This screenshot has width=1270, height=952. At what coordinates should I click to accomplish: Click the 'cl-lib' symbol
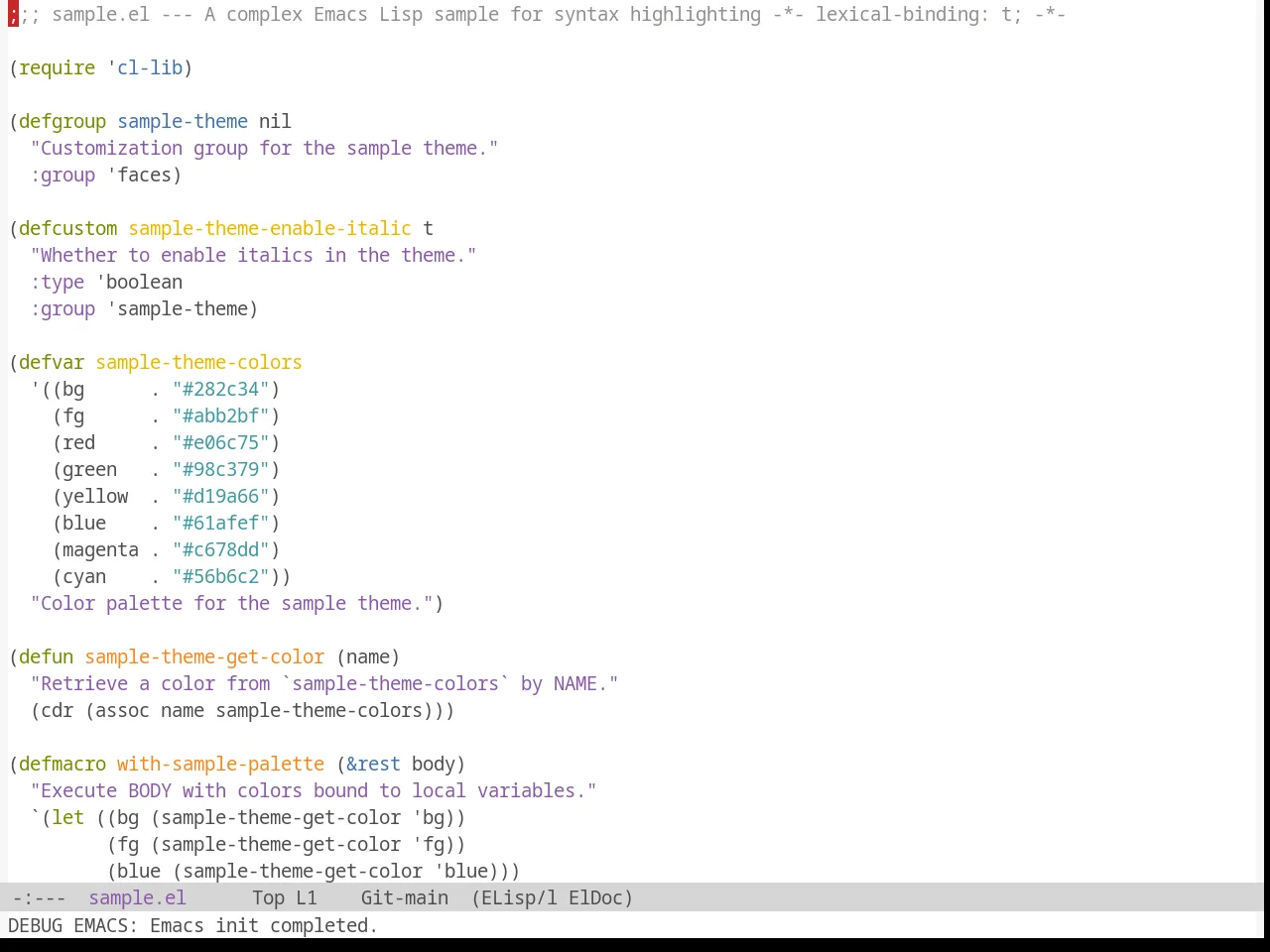click(150, 67)
